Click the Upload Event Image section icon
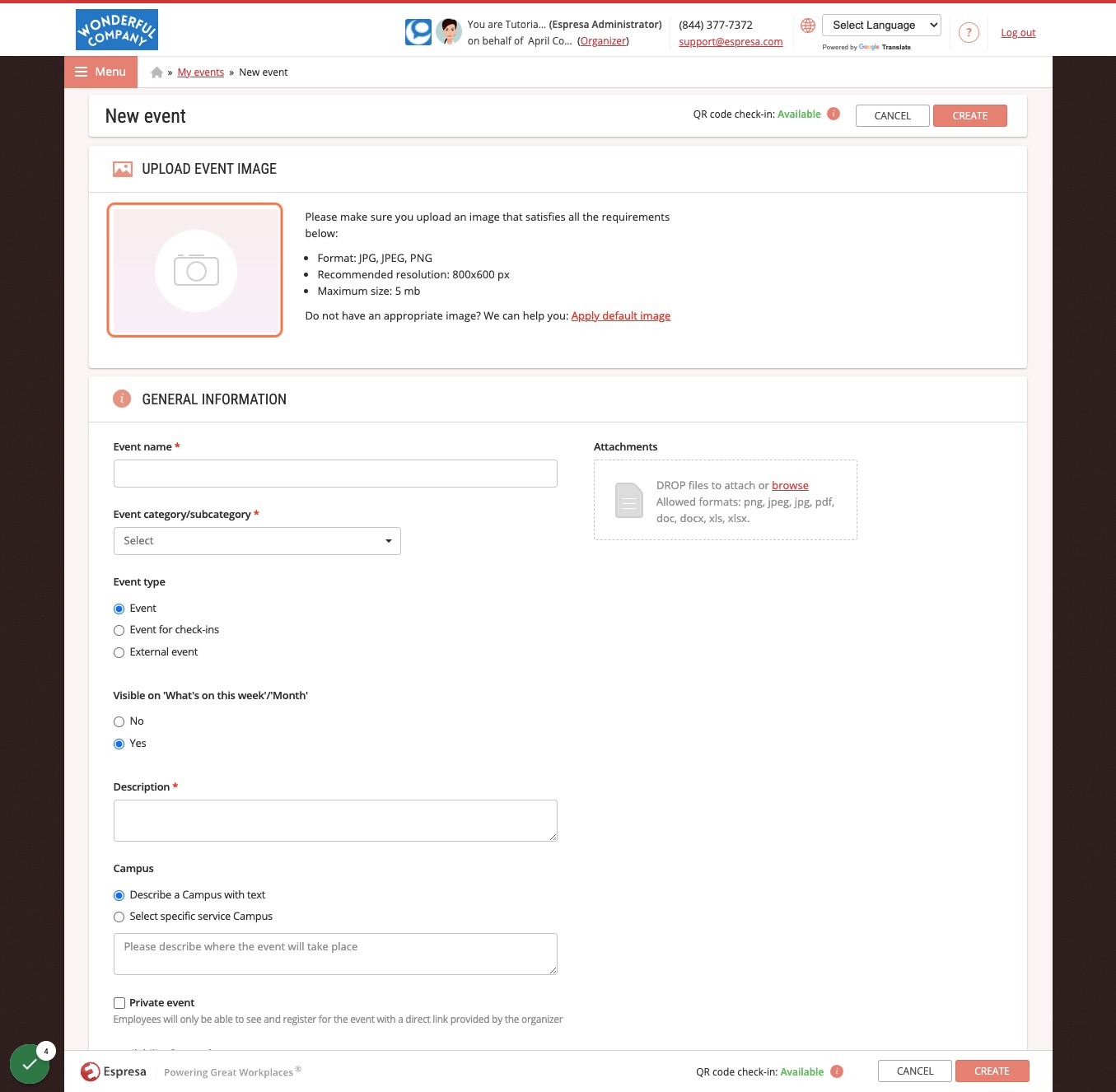 coord(123,169)
